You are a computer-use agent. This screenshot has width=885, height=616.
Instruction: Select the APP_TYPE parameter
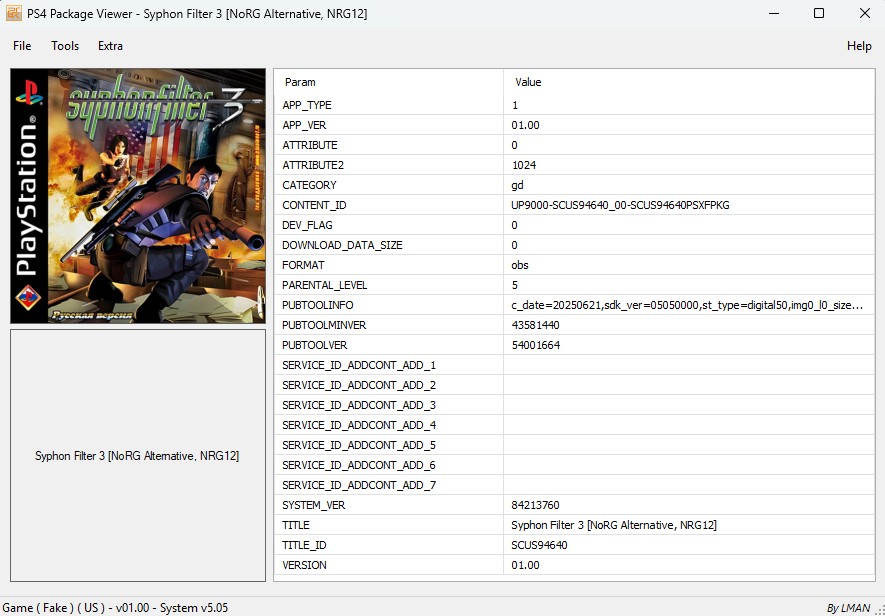tap(307, 105)
